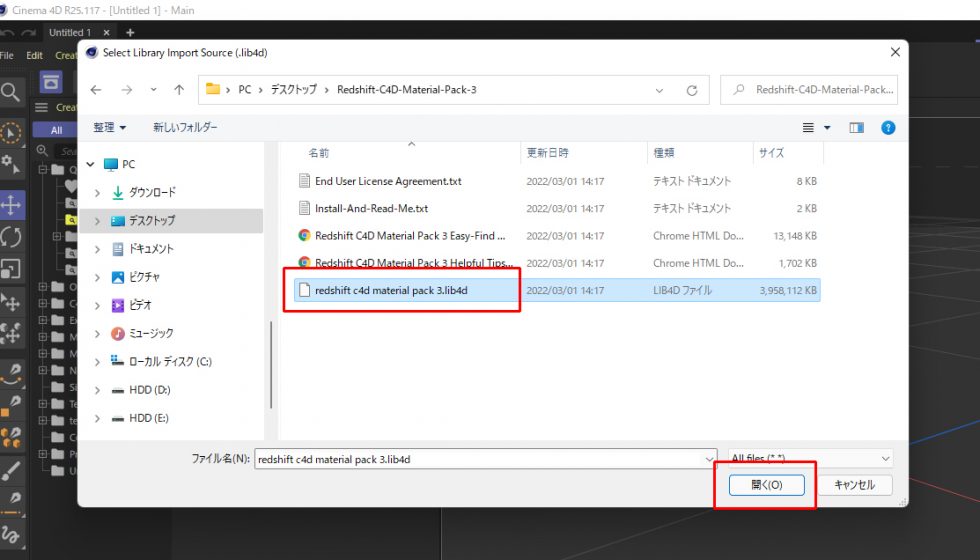Refresh the folder listing
The width and height of the screenshot is (980, 560).
pyautogui.click(x=692, y=90)
